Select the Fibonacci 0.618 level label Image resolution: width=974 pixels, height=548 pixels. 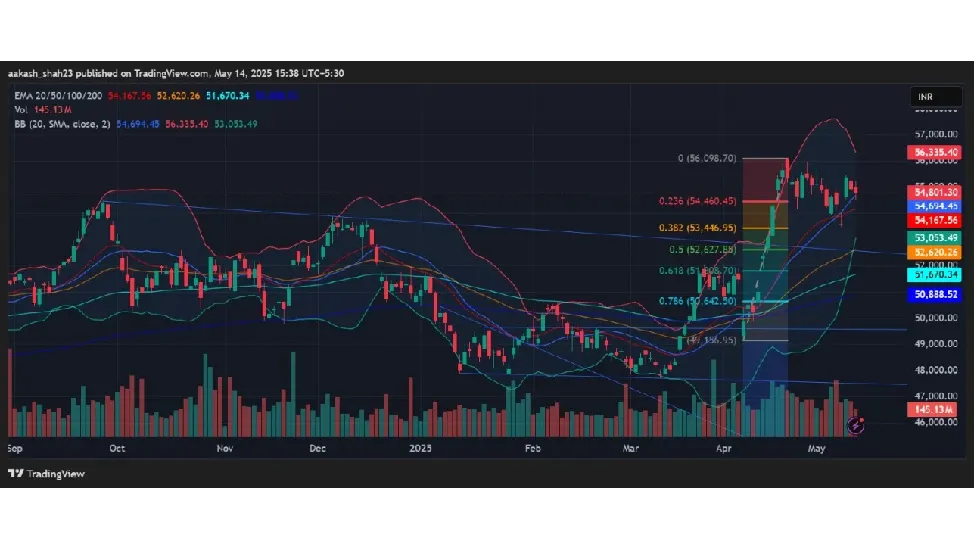pos(698,271)
